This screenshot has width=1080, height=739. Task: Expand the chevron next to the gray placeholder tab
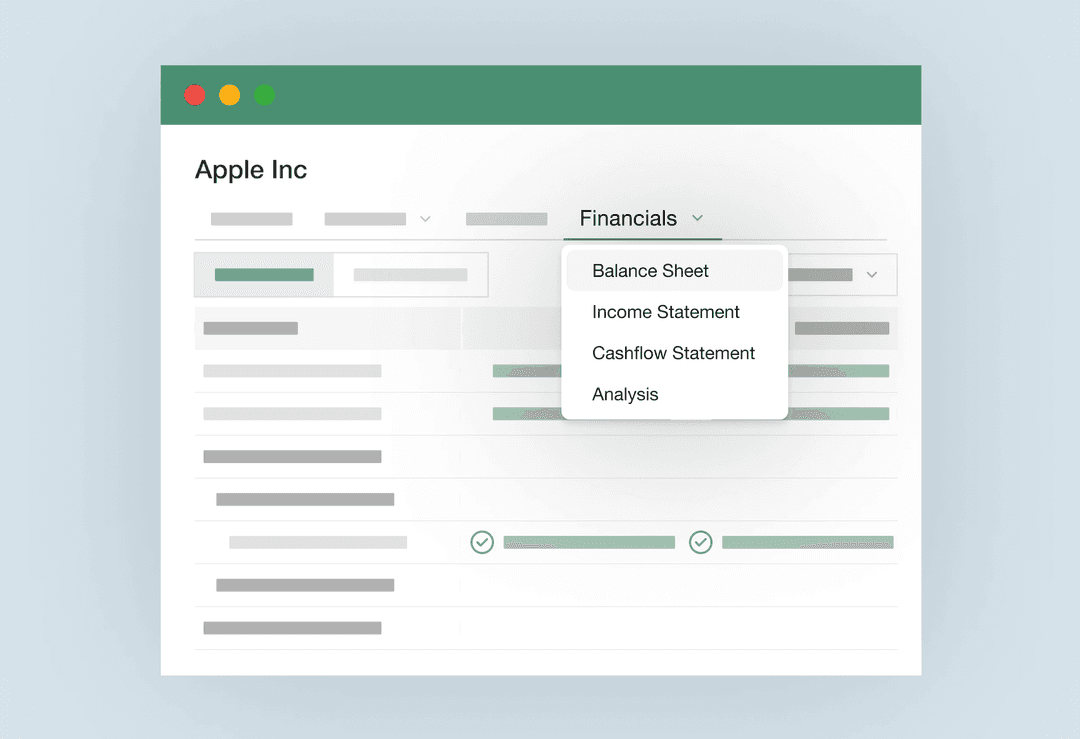tap(426, 219)
